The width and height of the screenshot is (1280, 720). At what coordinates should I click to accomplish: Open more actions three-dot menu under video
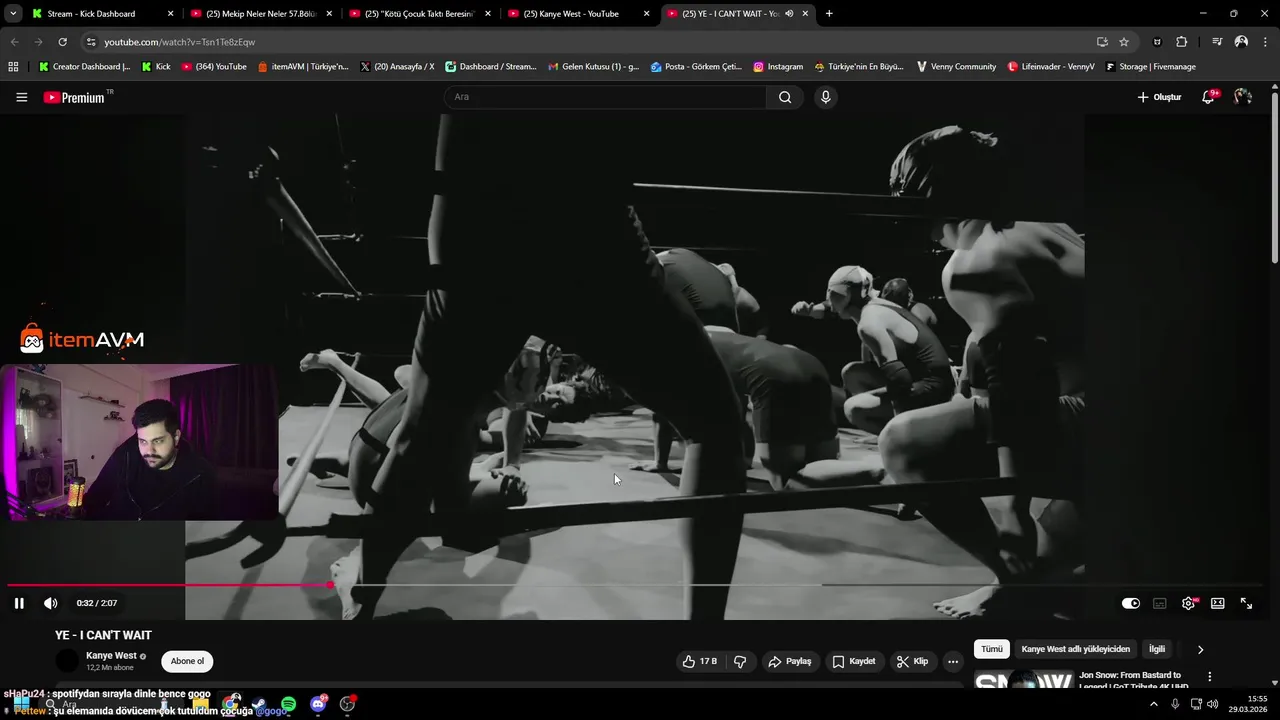[953, 661]
